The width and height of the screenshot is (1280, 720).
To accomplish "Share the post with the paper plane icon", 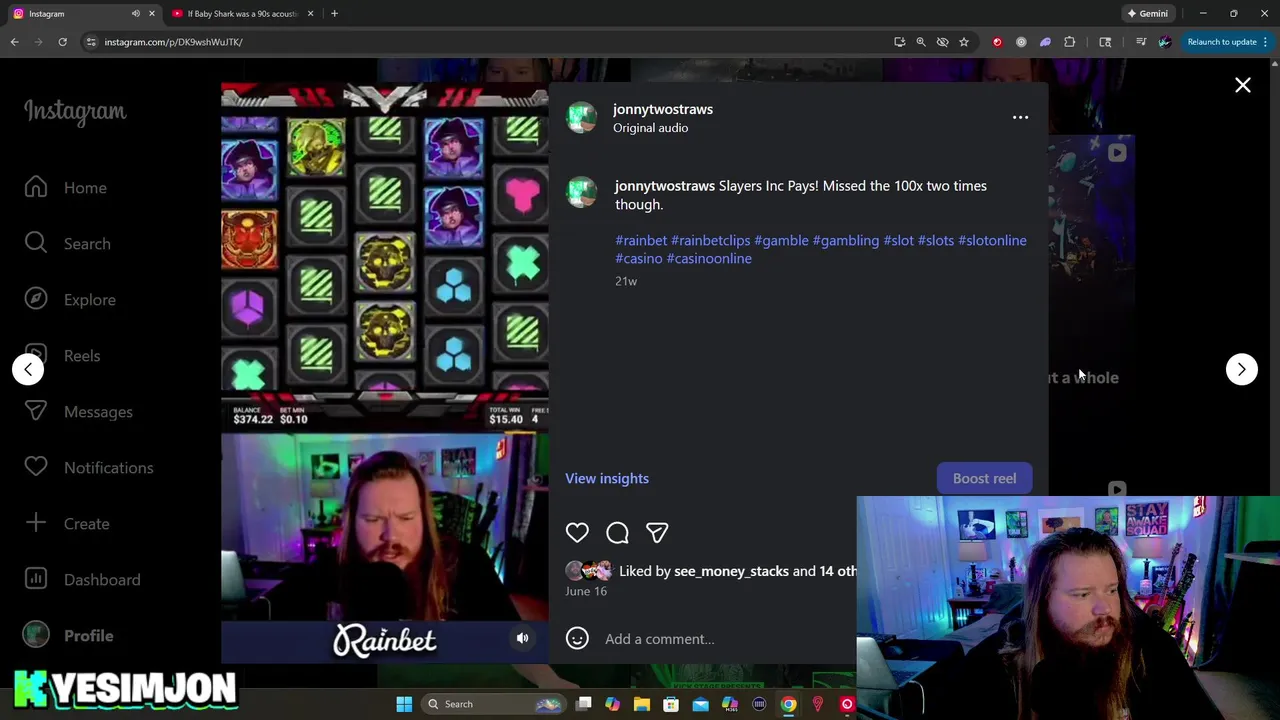I will click(x=657, y=533).
